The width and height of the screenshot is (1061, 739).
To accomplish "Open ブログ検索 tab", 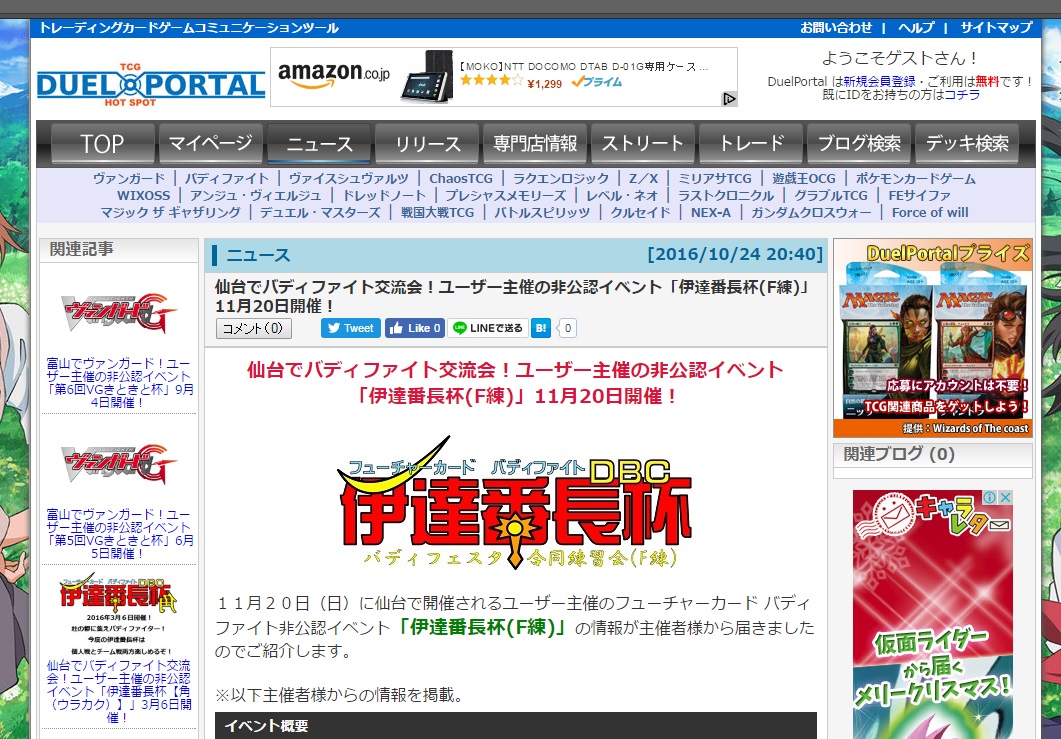I will pos(859,143).
